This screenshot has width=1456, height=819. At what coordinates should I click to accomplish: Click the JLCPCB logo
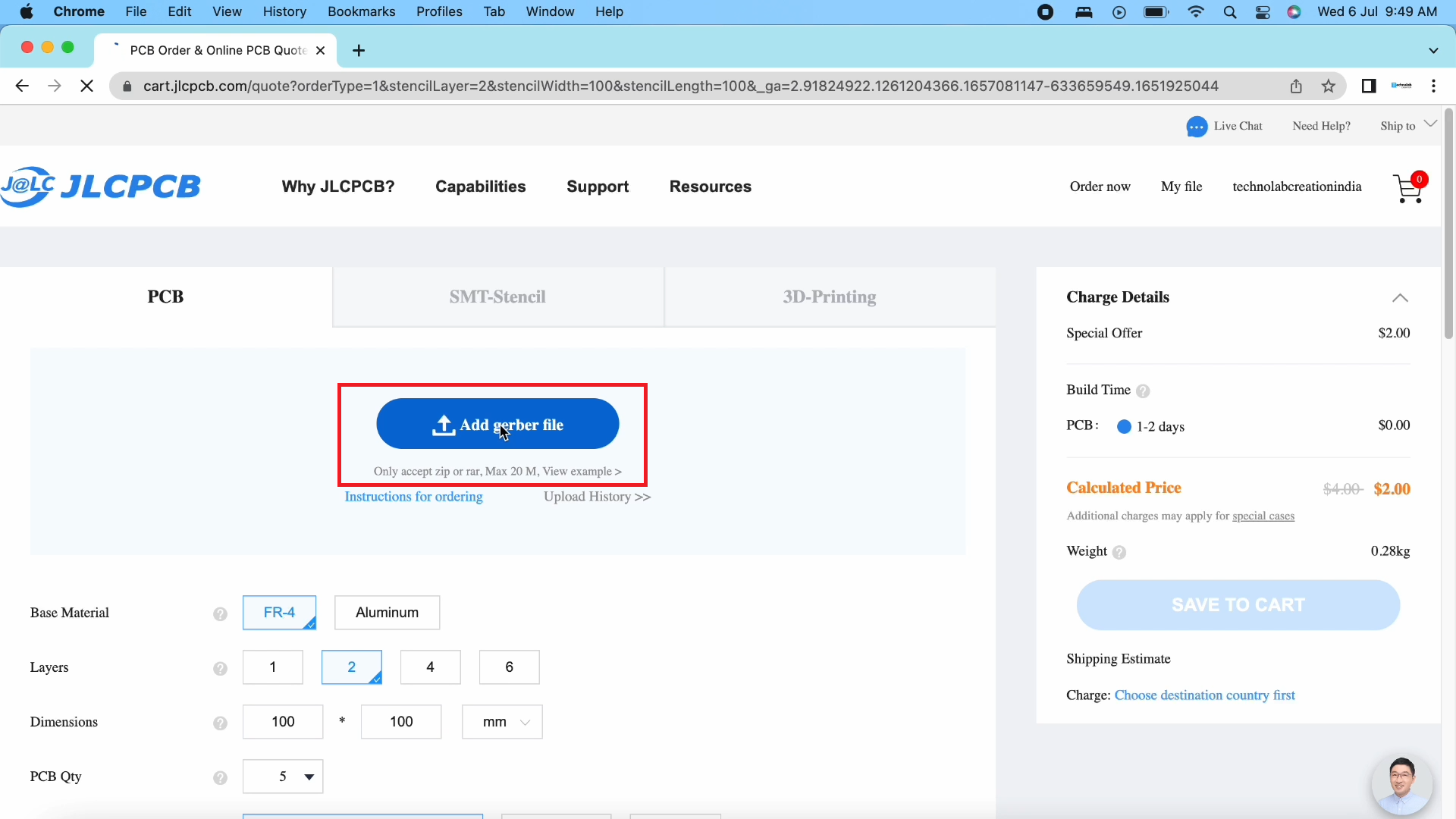coord(101,187)
